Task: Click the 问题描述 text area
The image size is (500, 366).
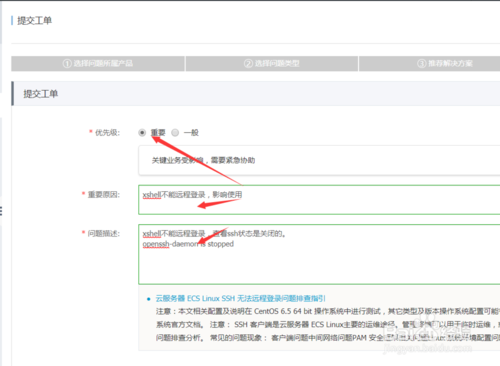Action: pos(319,254)
